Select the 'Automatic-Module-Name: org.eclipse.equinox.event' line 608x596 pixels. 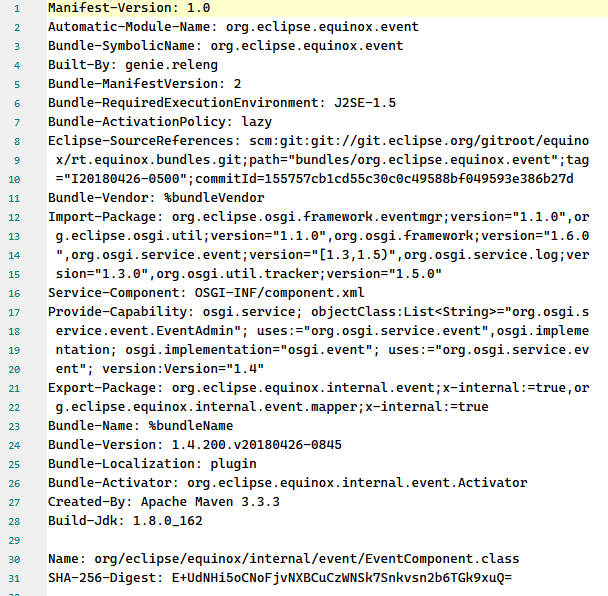(x=233, y=27)
